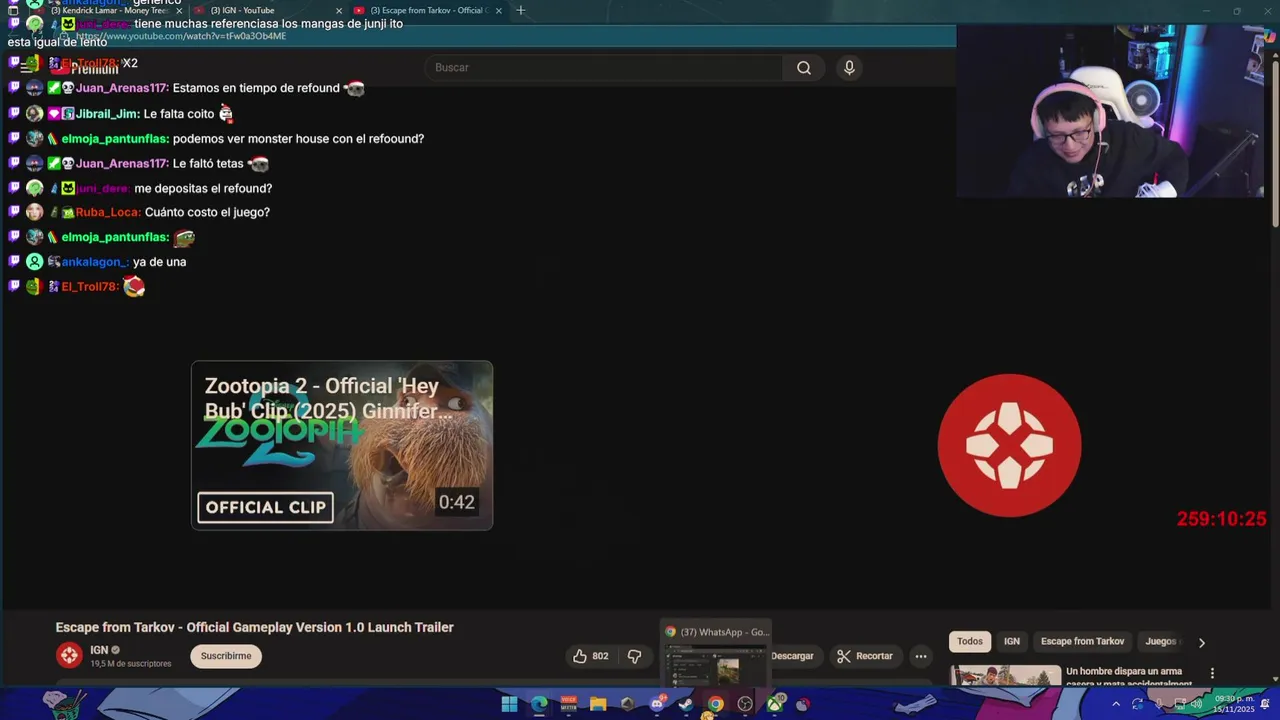Open the 'Un hombre dispara un arma' video title
Viewport: 1280px width, 720px height.
point(1130,677)
